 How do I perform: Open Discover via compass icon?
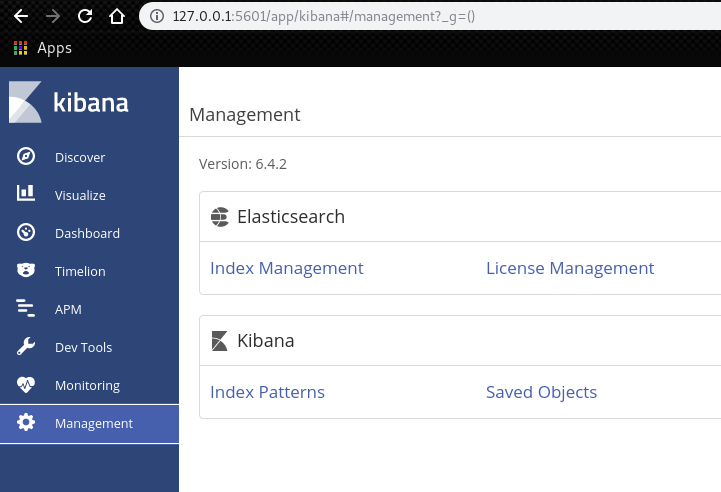tap(26, 157)
